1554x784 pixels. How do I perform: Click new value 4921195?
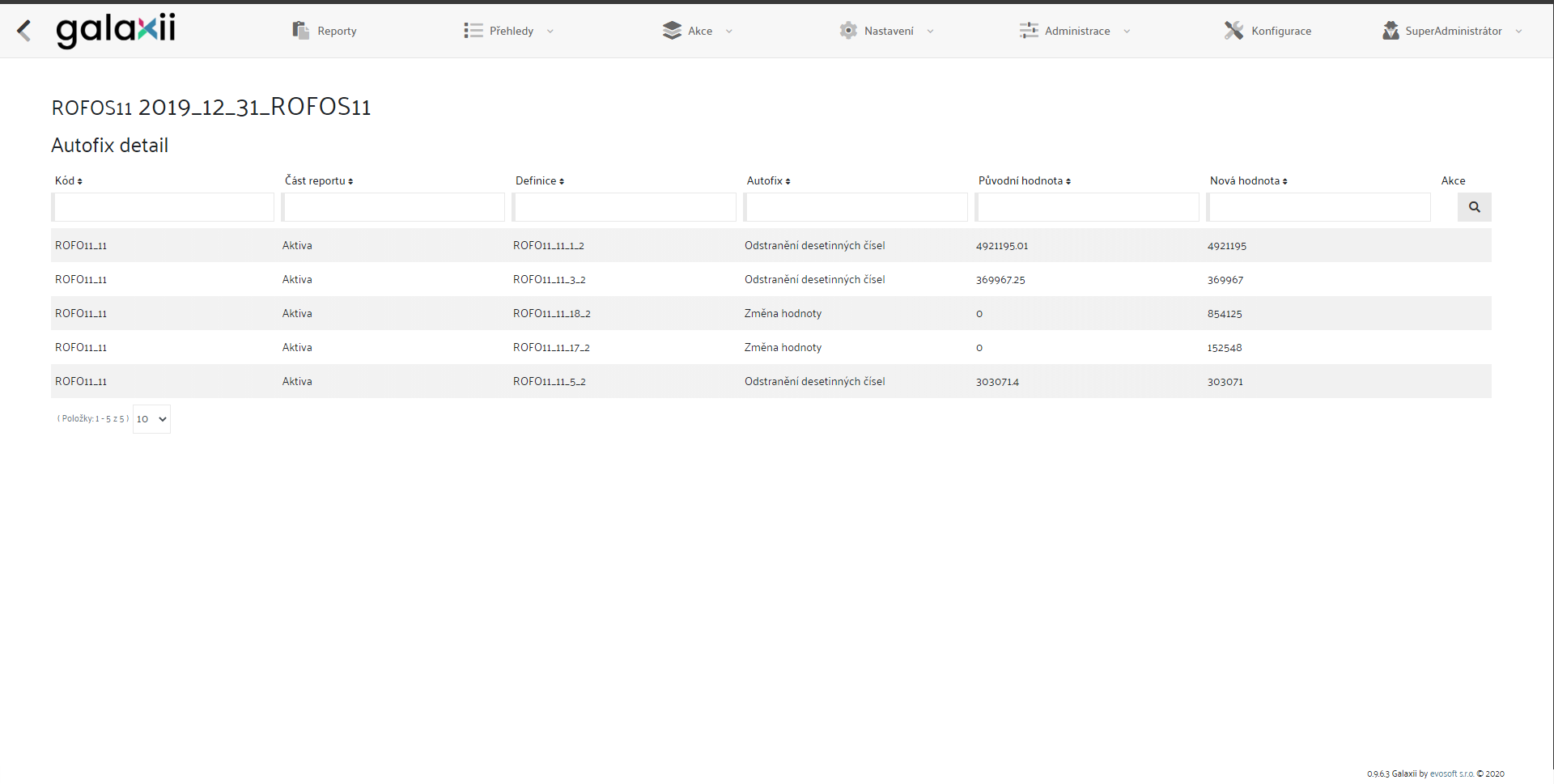pos(1227,246)
